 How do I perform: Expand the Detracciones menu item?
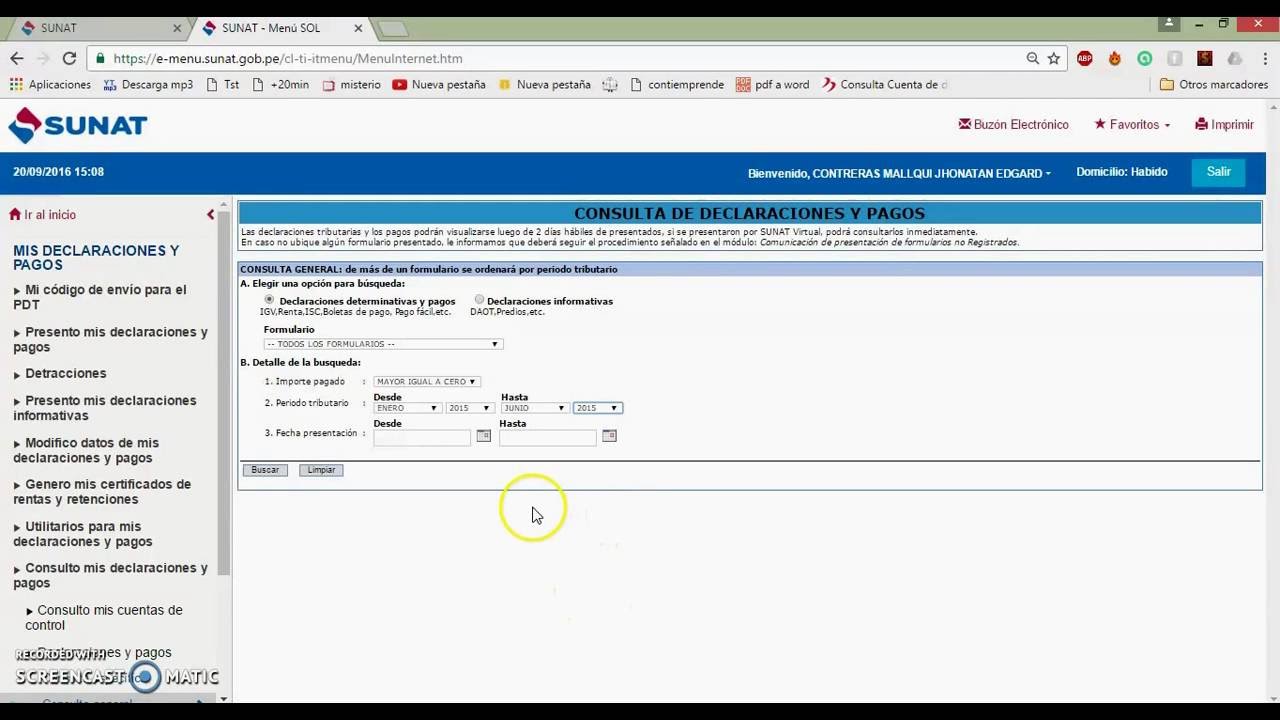click(60, 373)
